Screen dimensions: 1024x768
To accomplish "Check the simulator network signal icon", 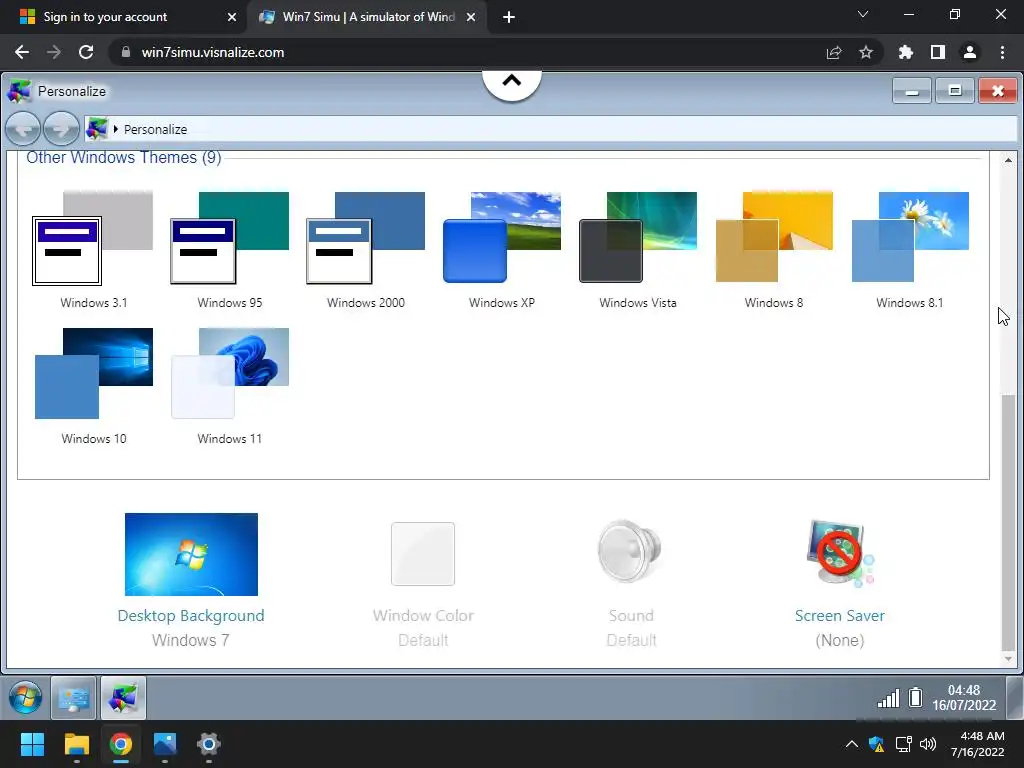I will click(888, 698).
